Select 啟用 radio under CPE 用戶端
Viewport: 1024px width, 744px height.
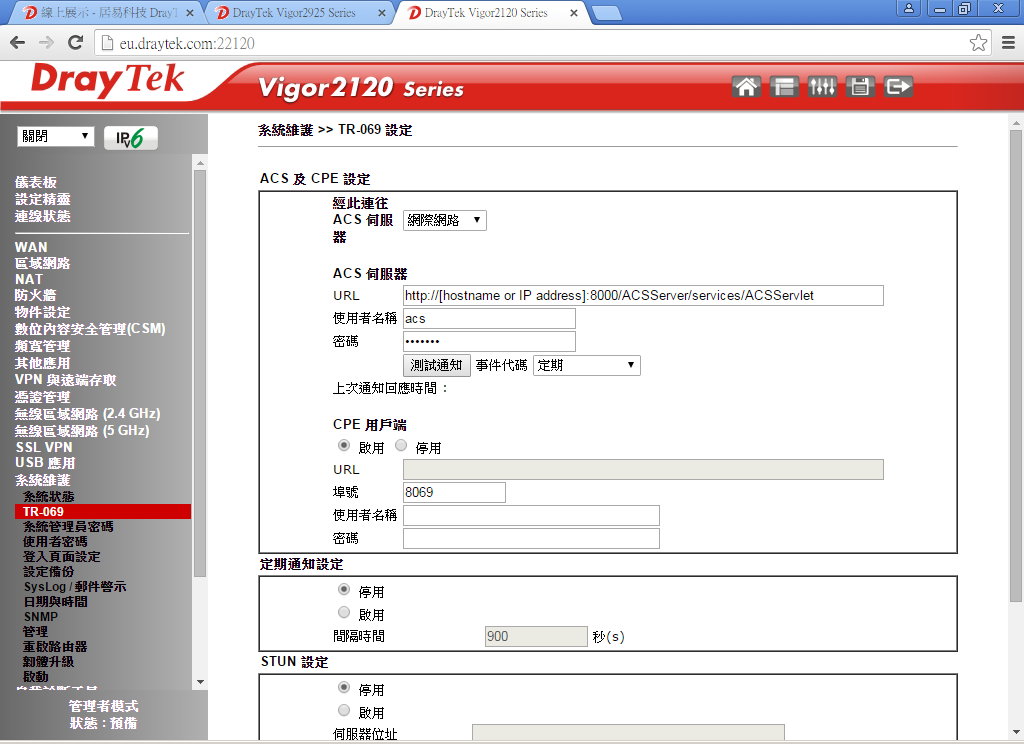coord(344,445)
